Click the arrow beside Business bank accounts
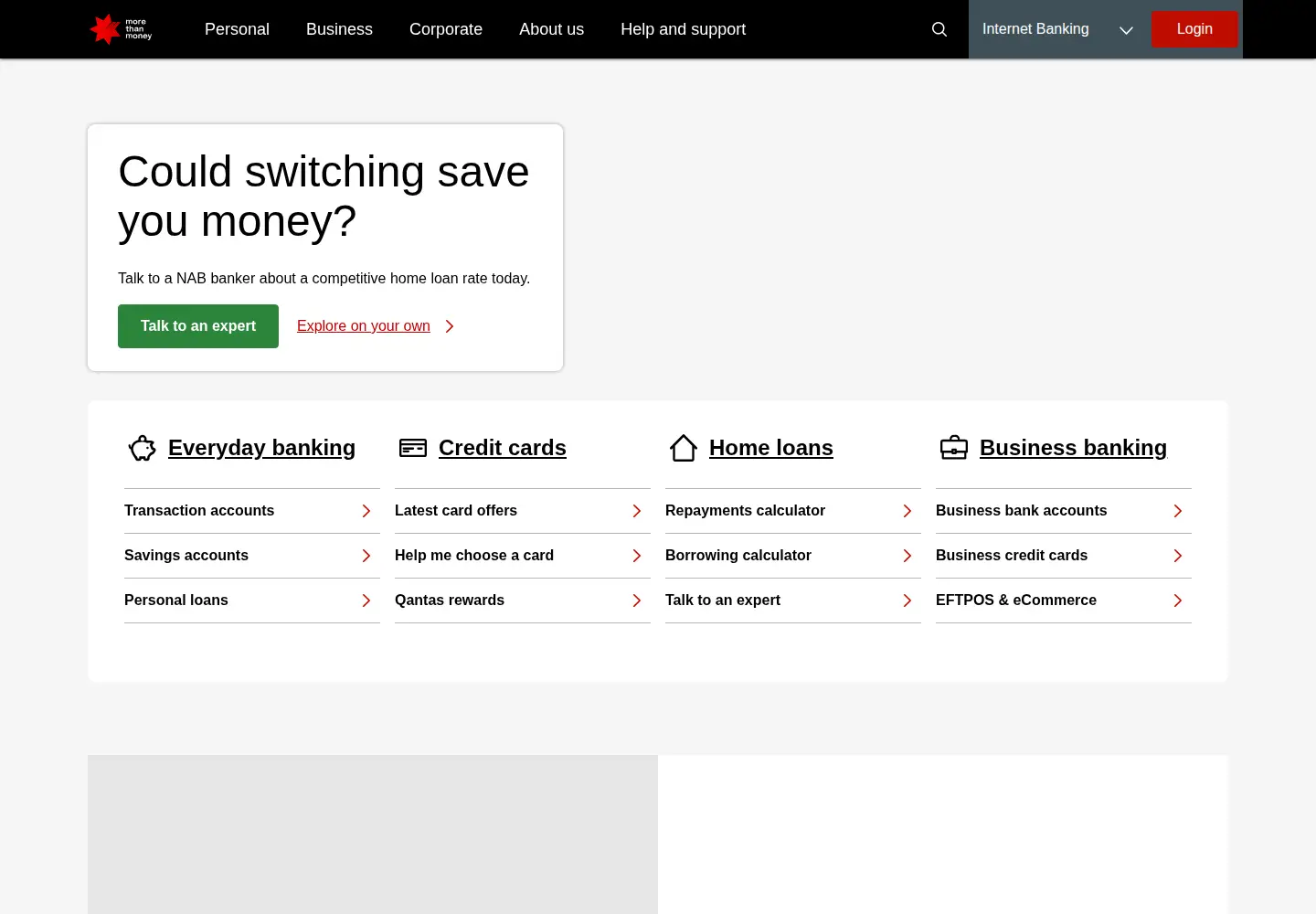 pyautogui.click(x=1178, y=511)
